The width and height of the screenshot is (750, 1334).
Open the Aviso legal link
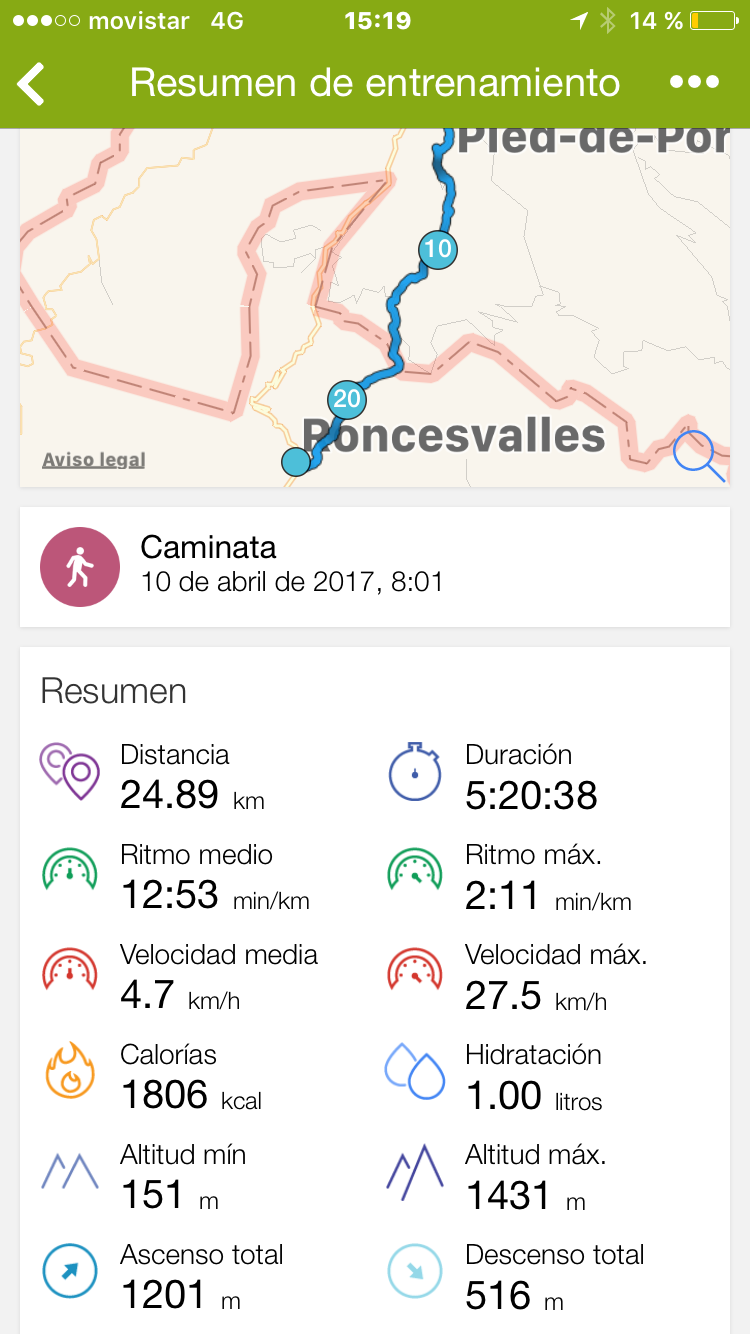[93, 460]
